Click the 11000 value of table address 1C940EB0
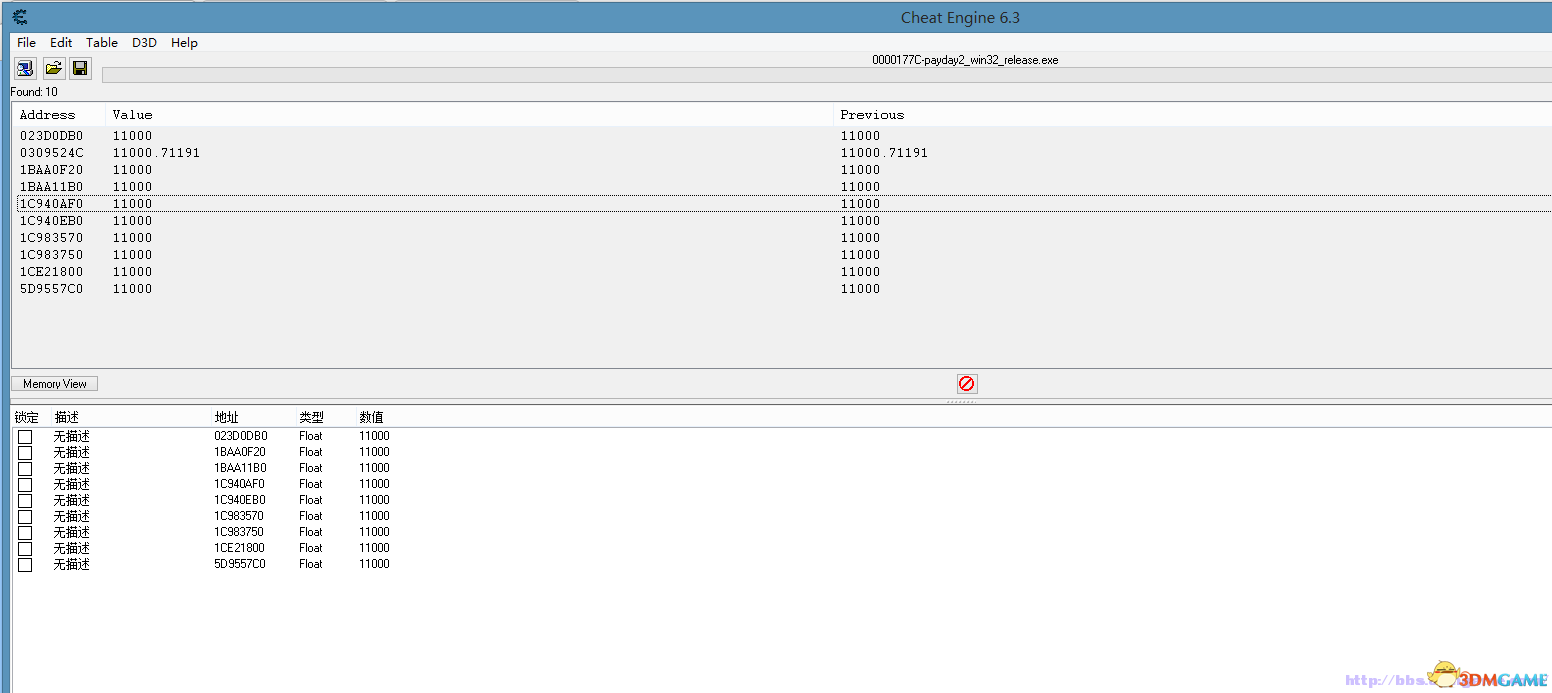The image size is (1552, 693). point(374,500)
